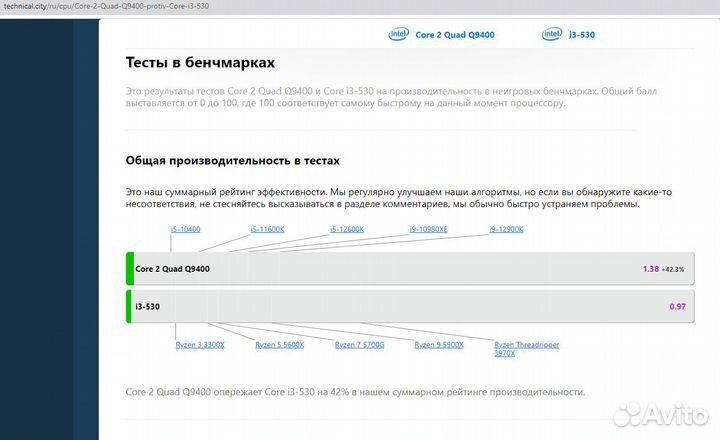The height and width of the screenshot is (440, 720).
Task: Click the Intel logo beside Core 2 Quad Q9400
Action: click(398, 34)
